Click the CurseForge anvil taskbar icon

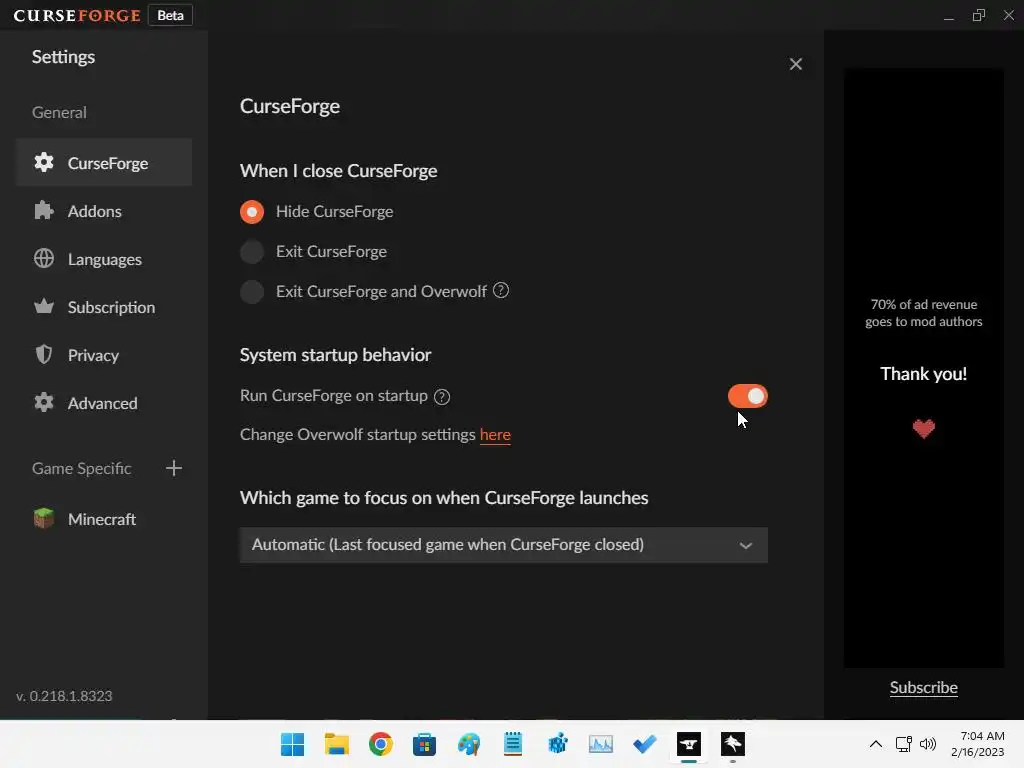(x=689, y=744)
